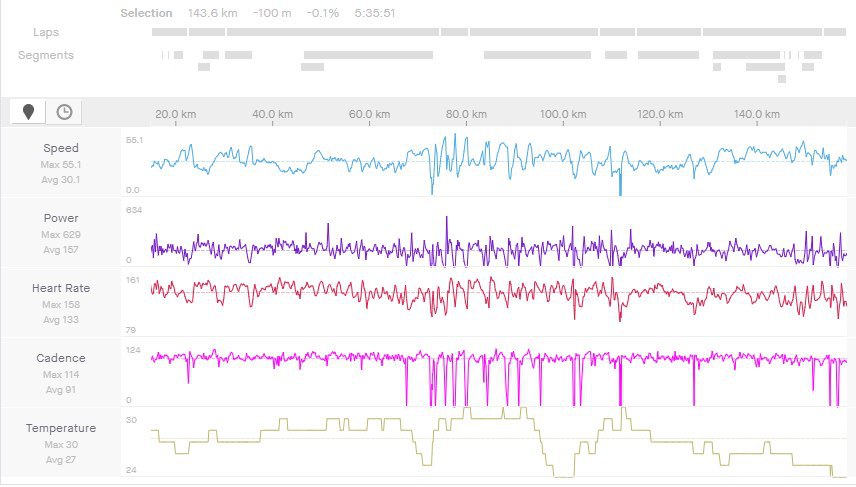Click the -100 m elevation value
Viewport: 856px width, 487px height.
[x=272, y=13]
